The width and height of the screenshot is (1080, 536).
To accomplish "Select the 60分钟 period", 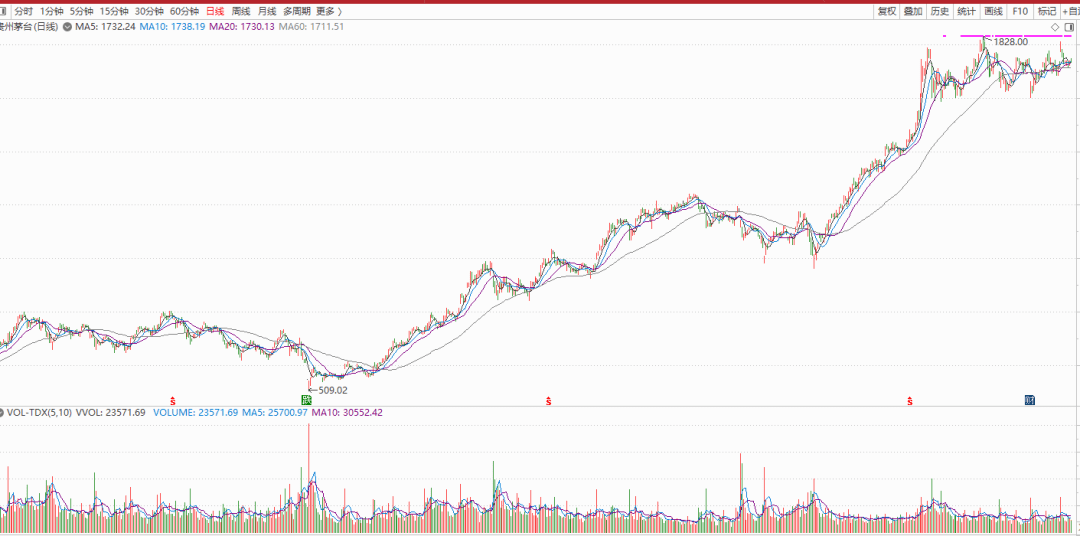I will point(184,12).
